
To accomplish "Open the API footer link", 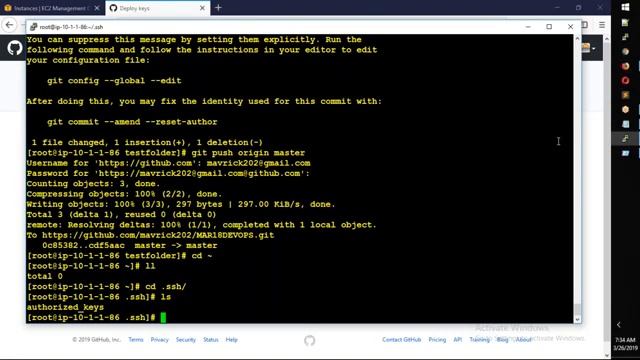I will pyautogui.click(x=458, y=340).
